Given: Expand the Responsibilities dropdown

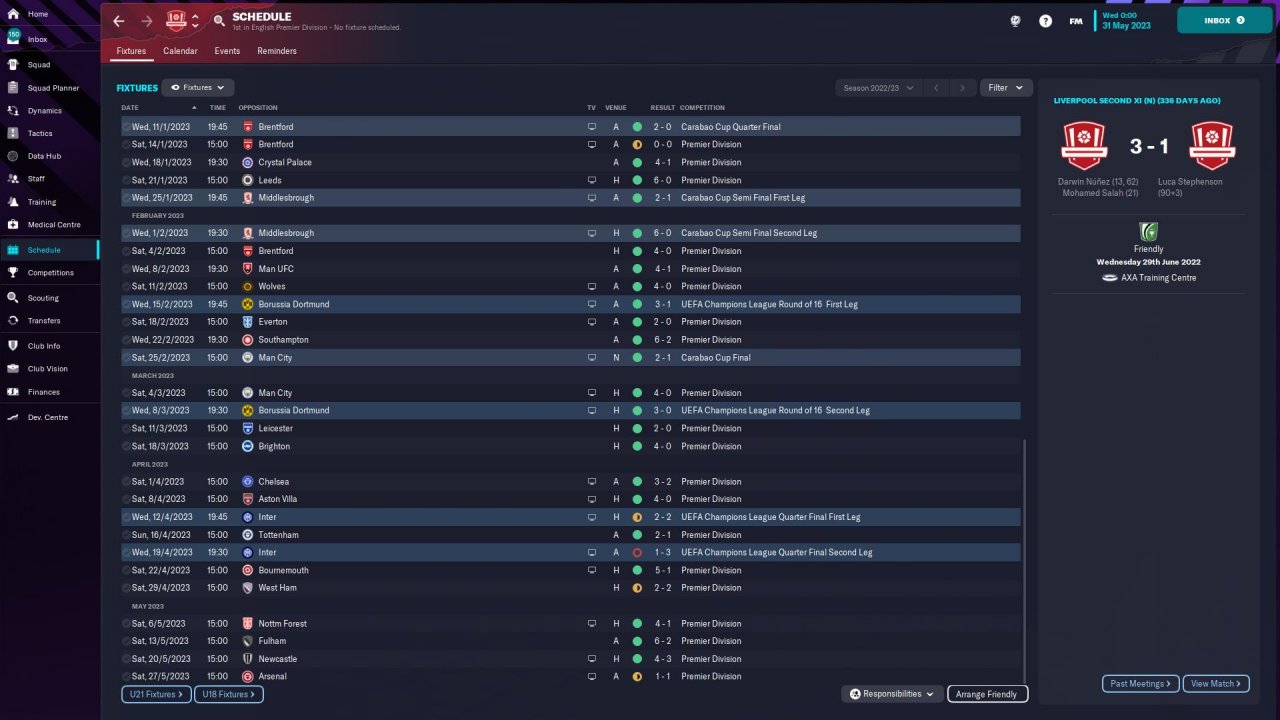Looking at the screenshot, I should pos(892,694).
